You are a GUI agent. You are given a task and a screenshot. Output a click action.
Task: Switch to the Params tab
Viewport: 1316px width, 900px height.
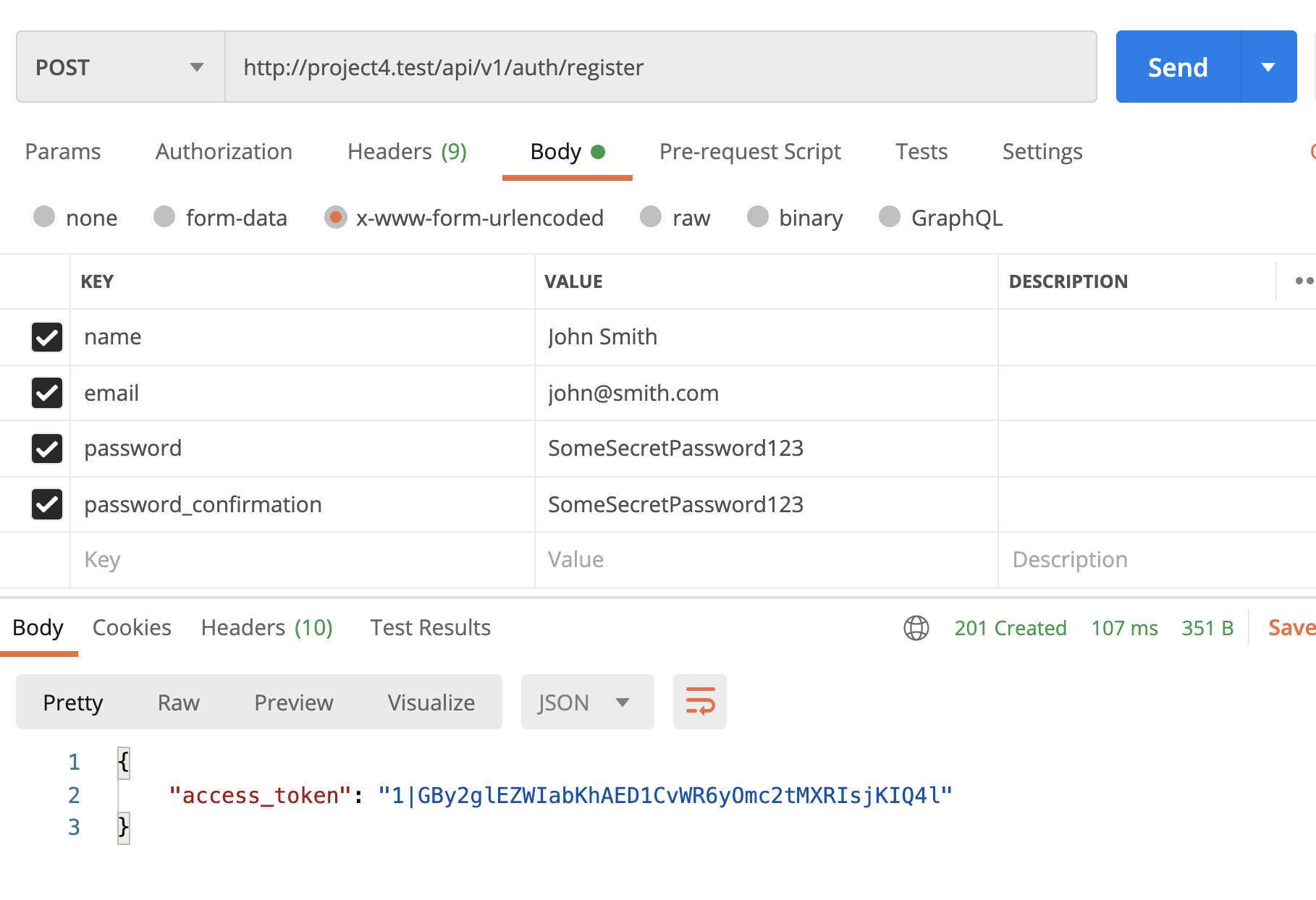pyautogui.click(x=63, y=152)
